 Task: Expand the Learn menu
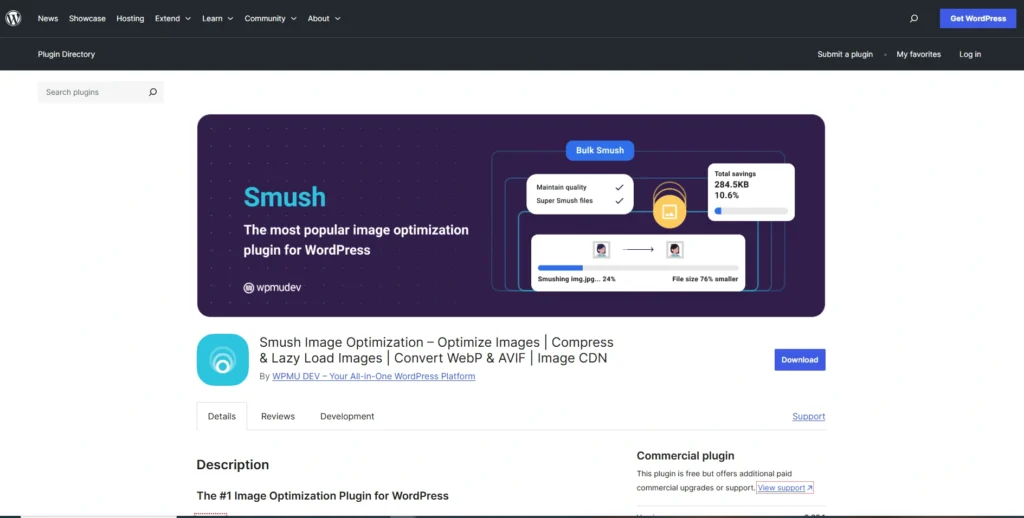[217, 18]
